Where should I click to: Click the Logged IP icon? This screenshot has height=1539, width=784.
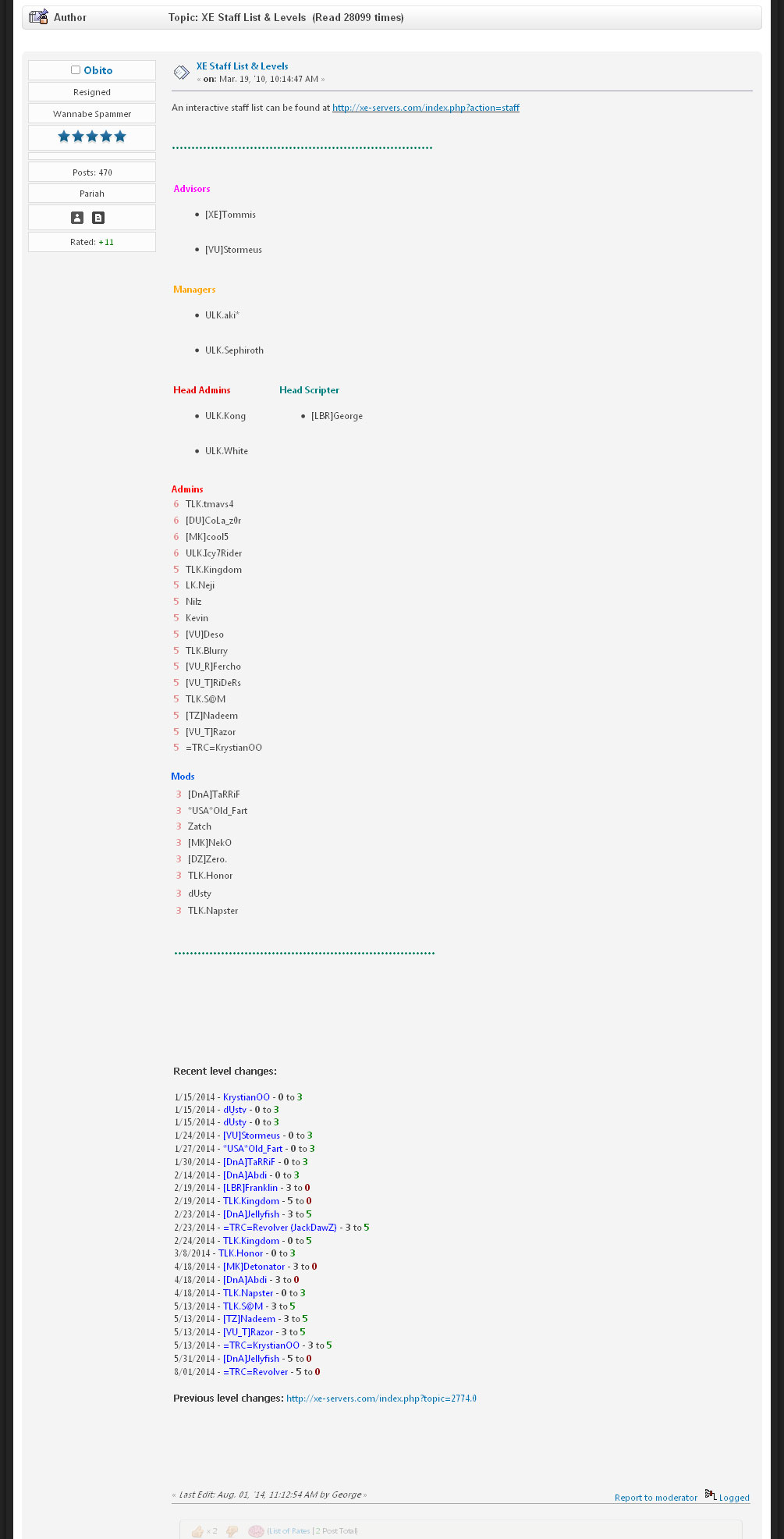[x=710, y=1494]
